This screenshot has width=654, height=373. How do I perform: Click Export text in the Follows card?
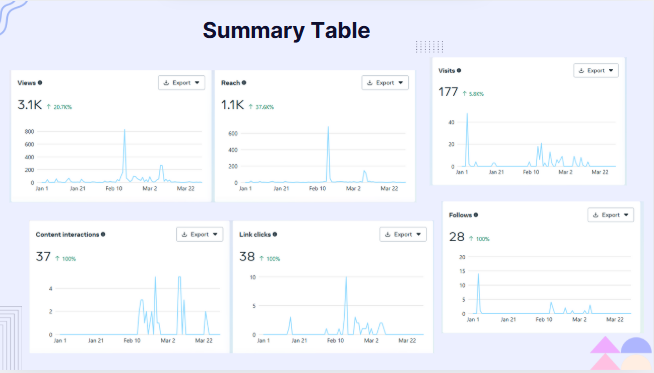pos(611,215)
